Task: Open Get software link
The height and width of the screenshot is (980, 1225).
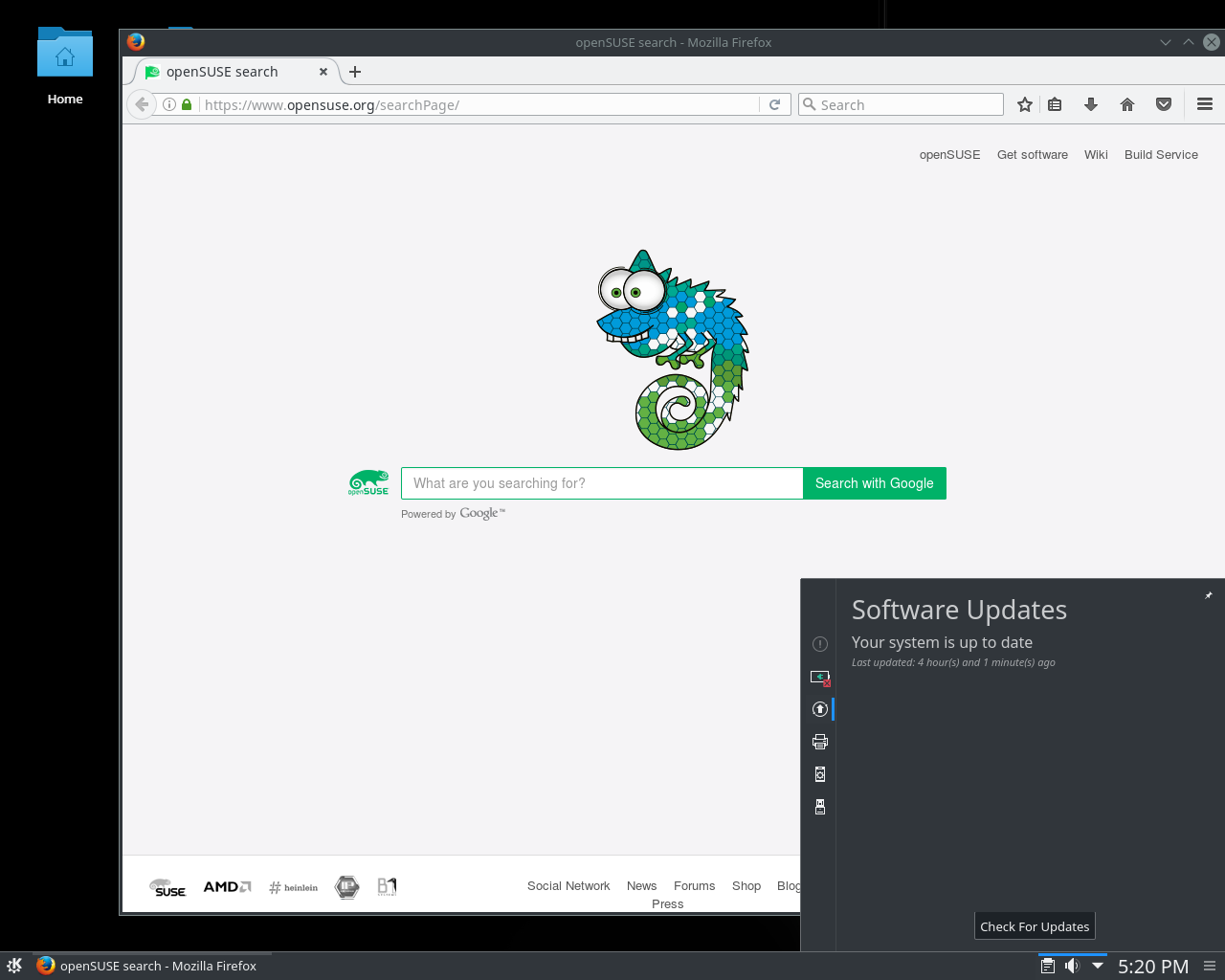Action: pos(1033,155)
